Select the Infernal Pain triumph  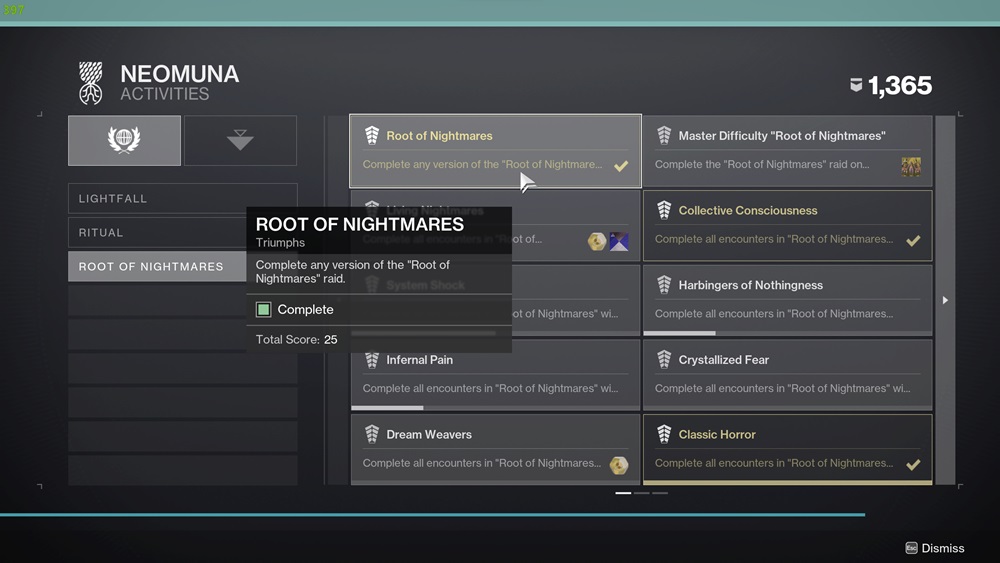click(495, 374)
